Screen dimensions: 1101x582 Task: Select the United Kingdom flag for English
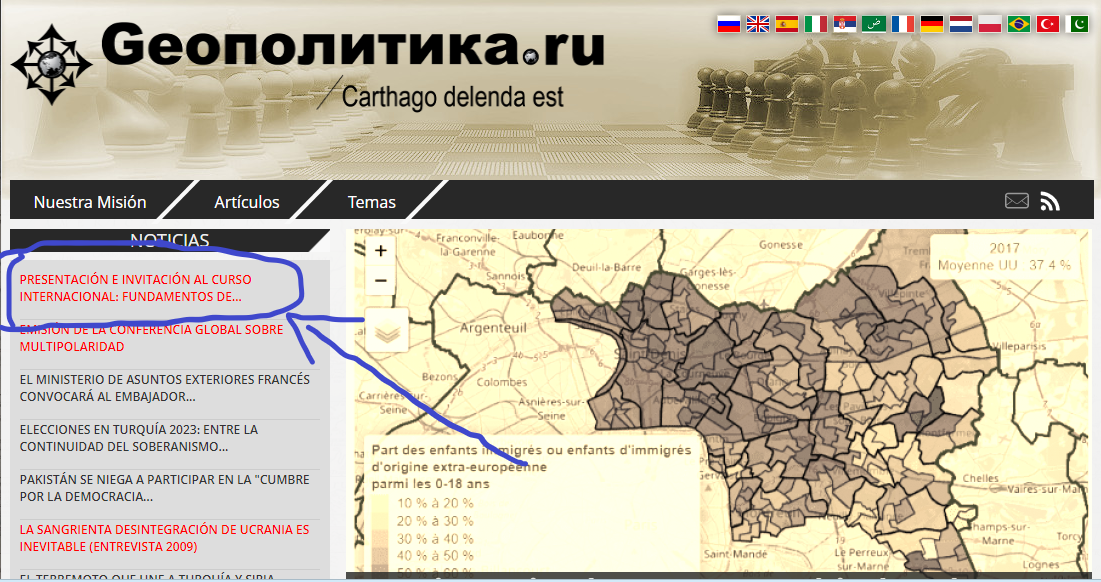pos(758,25)
